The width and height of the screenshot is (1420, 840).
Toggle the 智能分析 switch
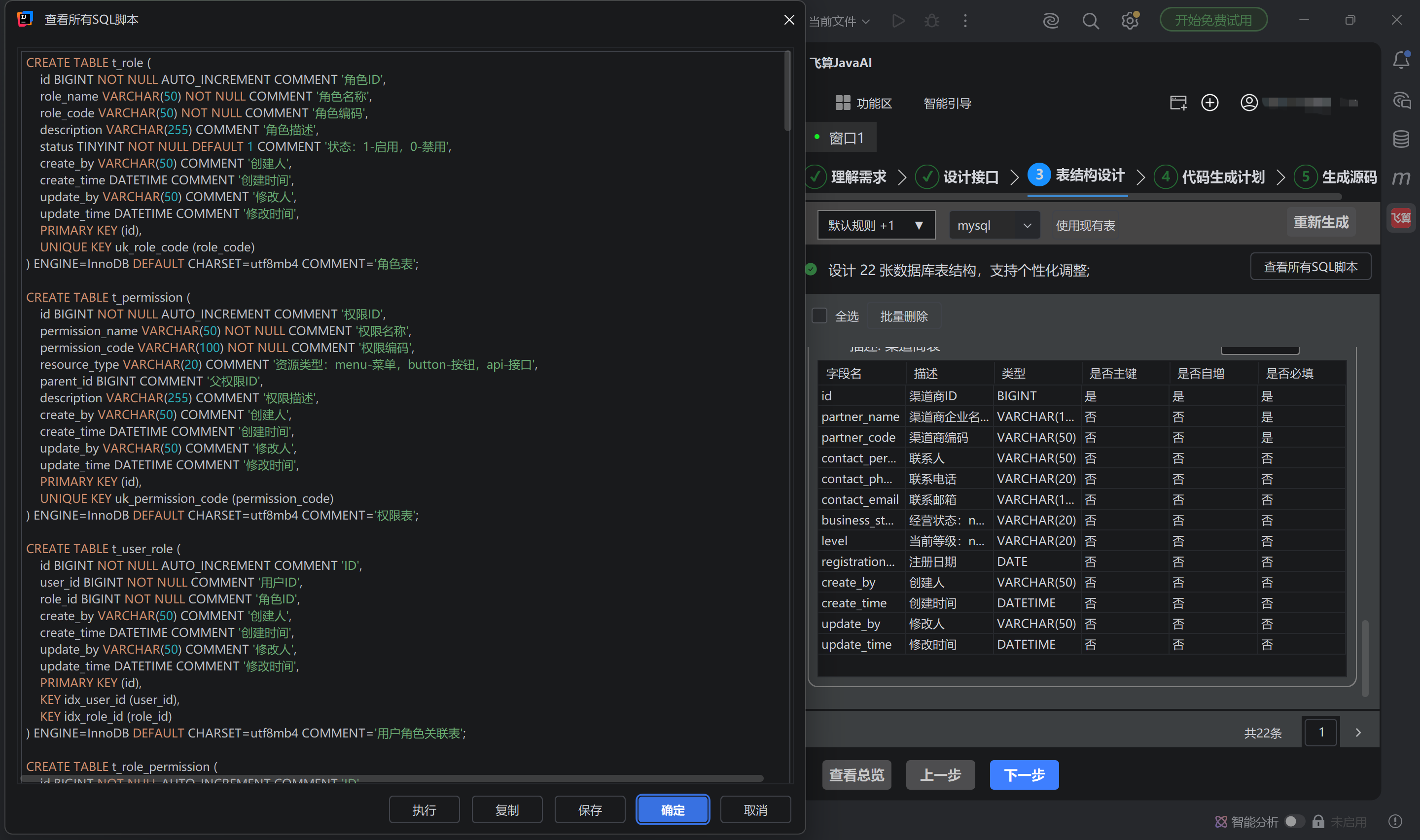(x=1294, y=821)
